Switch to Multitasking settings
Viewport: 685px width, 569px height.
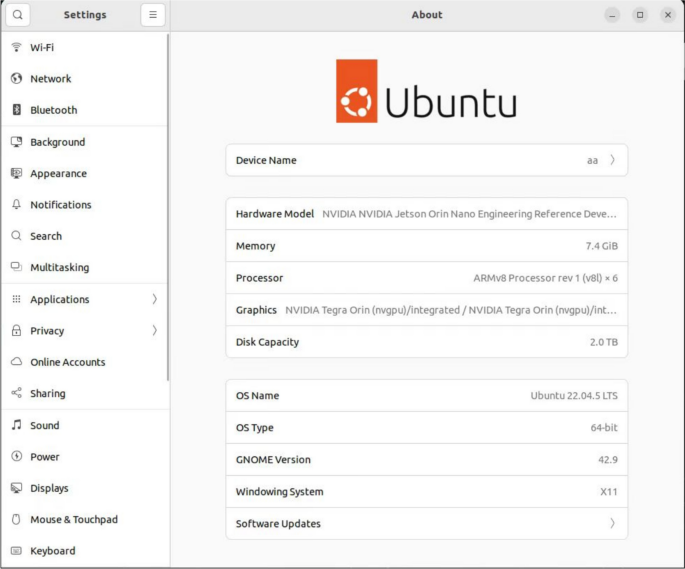click(x=59, y=268)
